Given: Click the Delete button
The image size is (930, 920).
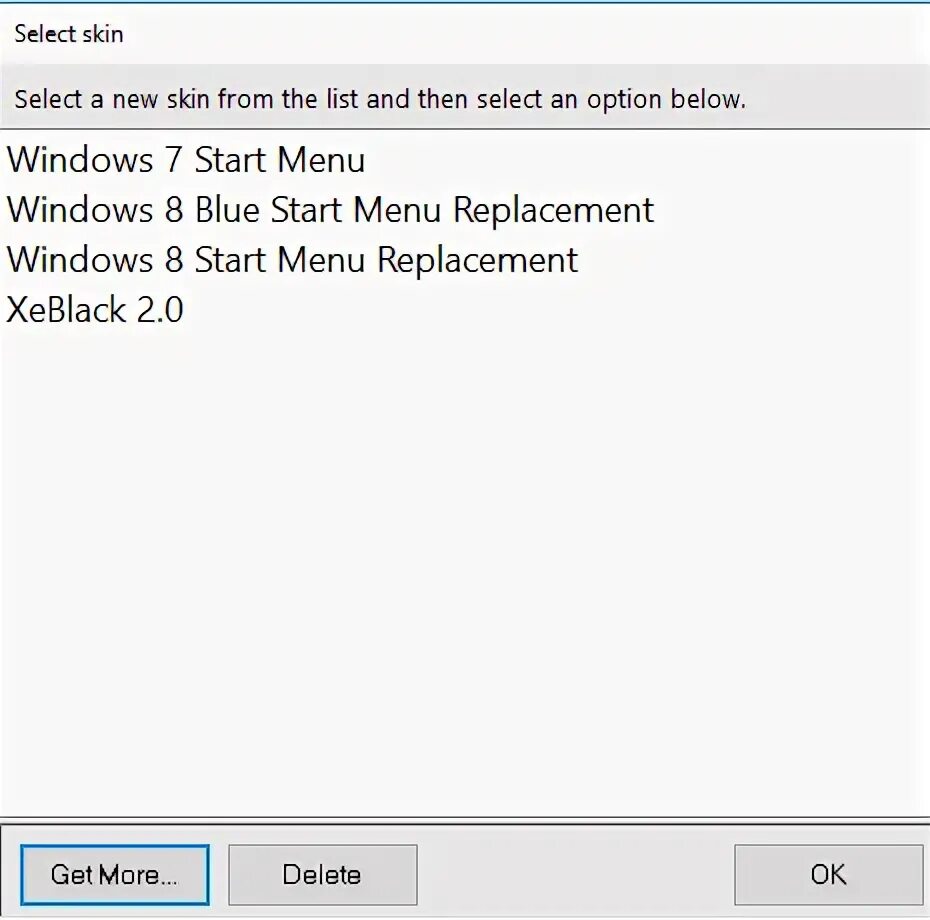Looking at the screenshot, I should (322, 875).
